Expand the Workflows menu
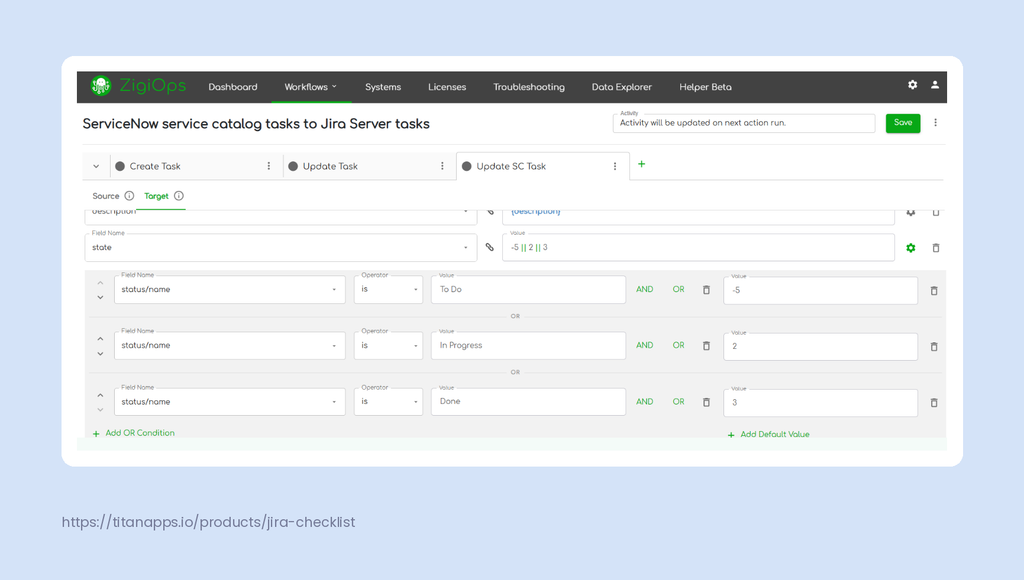 click(311, 87)
